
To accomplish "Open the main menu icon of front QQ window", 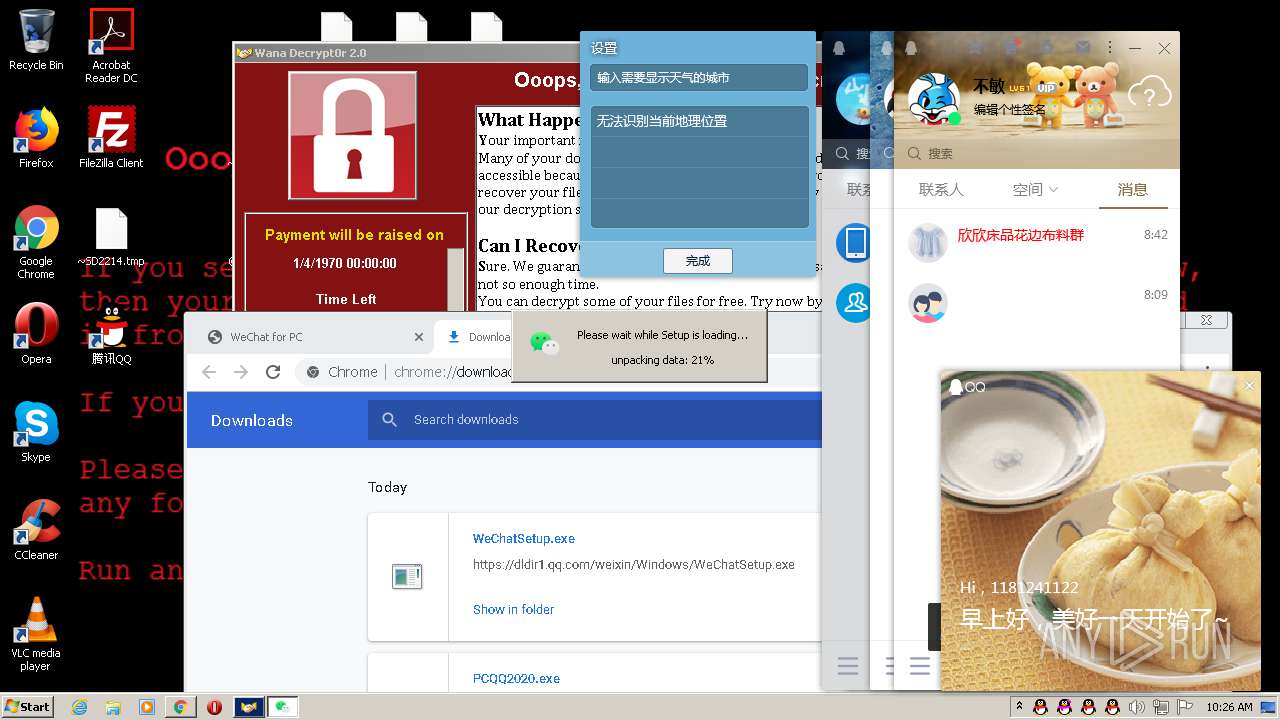I will [920, 667].
